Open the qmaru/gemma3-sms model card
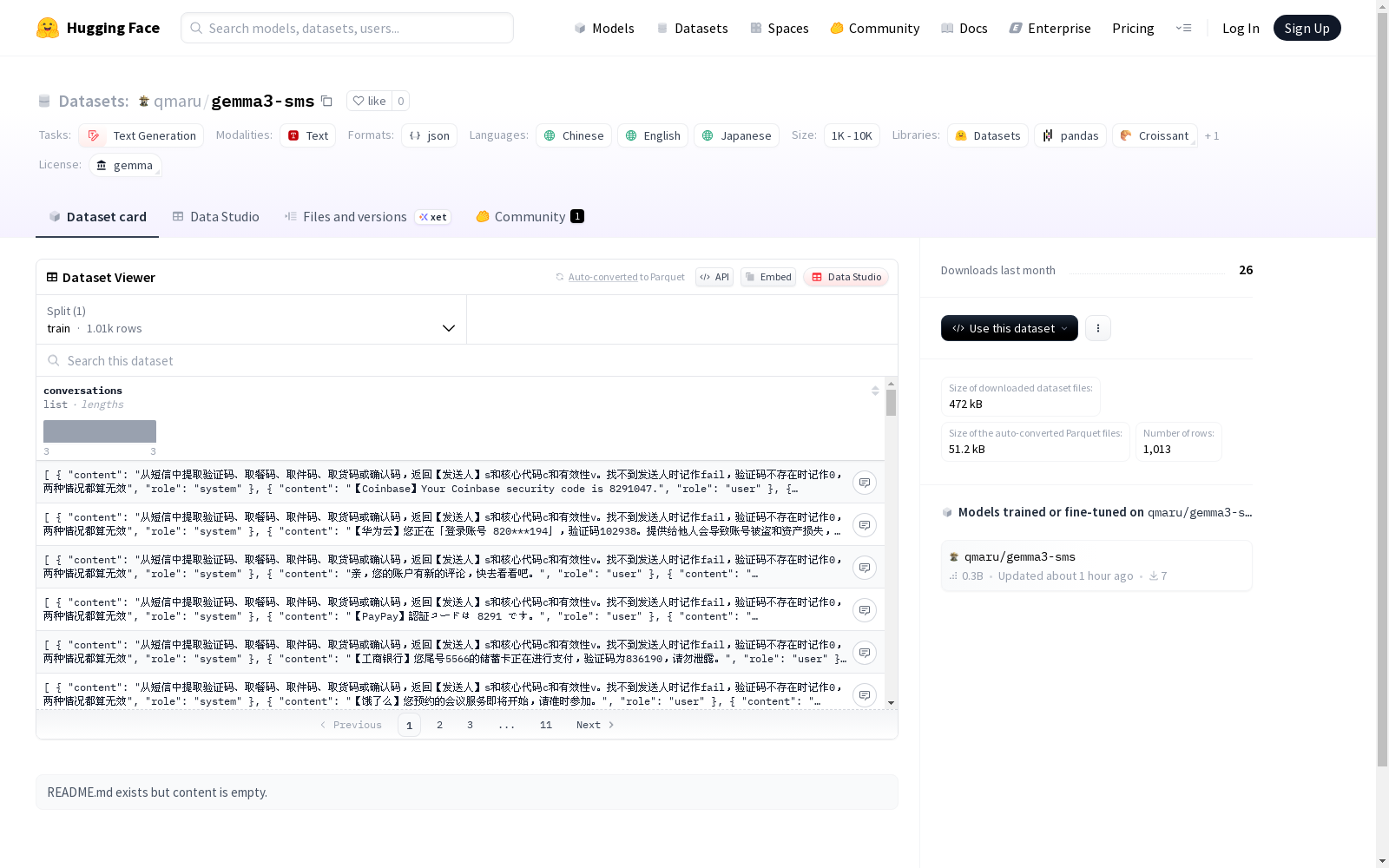Screen dimensions: 1389x868 pyautogui.click(x=1096, y=566)
